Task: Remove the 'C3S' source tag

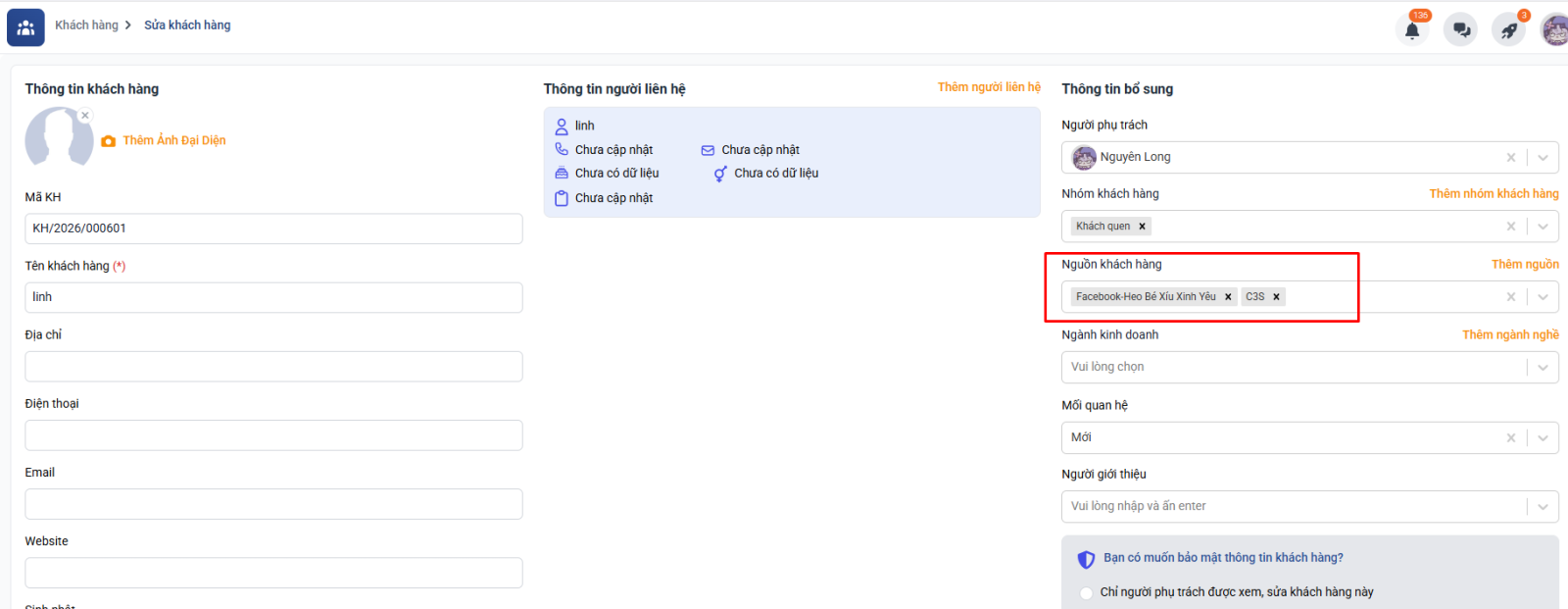Action: click(1276, 297)
